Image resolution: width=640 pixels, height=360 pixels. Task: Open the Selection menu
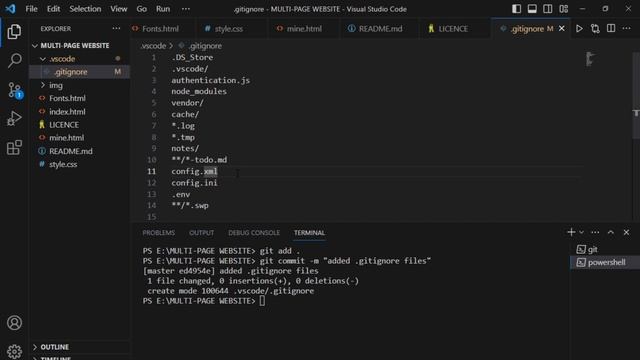[85, 9]
